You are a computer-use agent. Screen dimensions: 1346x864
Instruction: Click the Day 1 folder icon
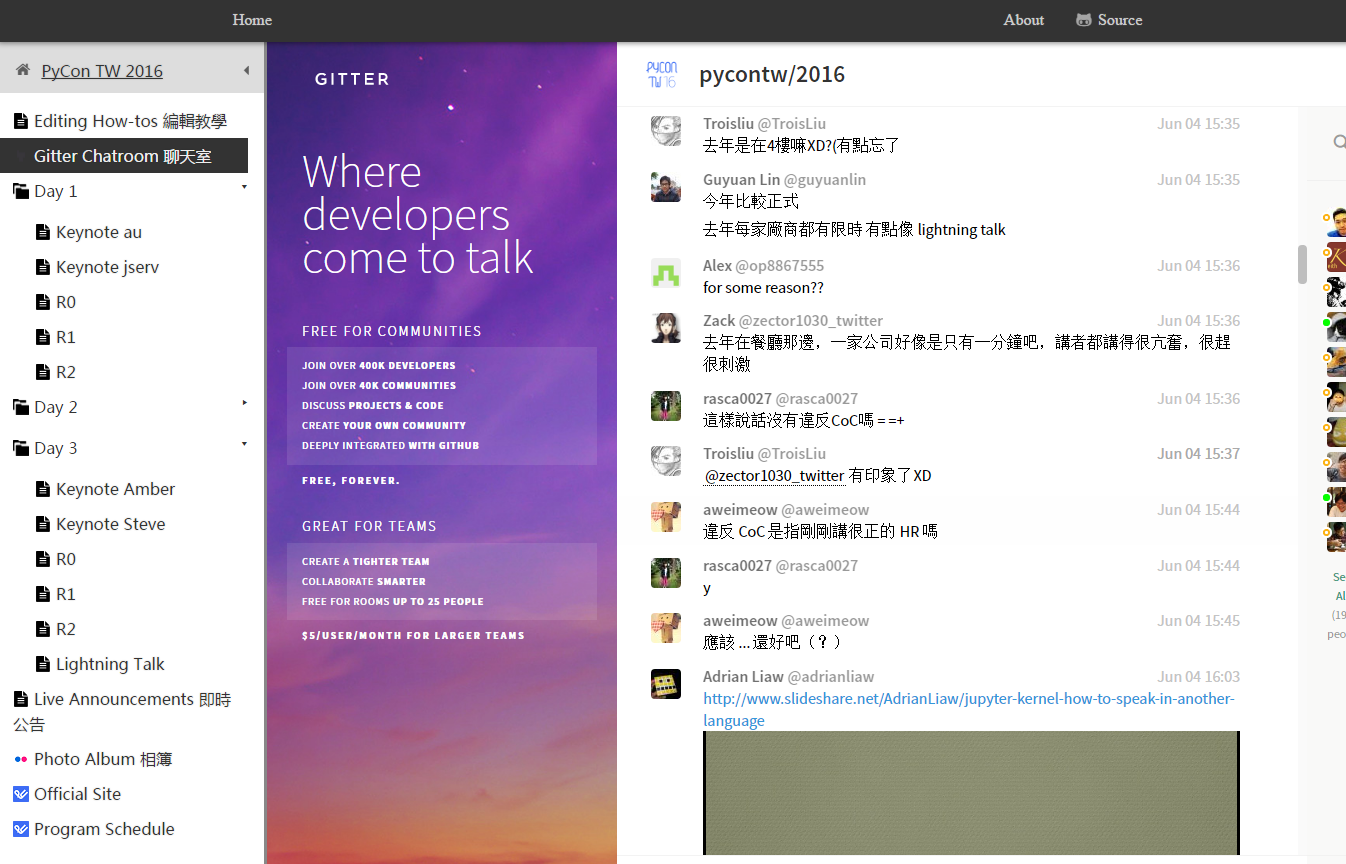[20, 191]
